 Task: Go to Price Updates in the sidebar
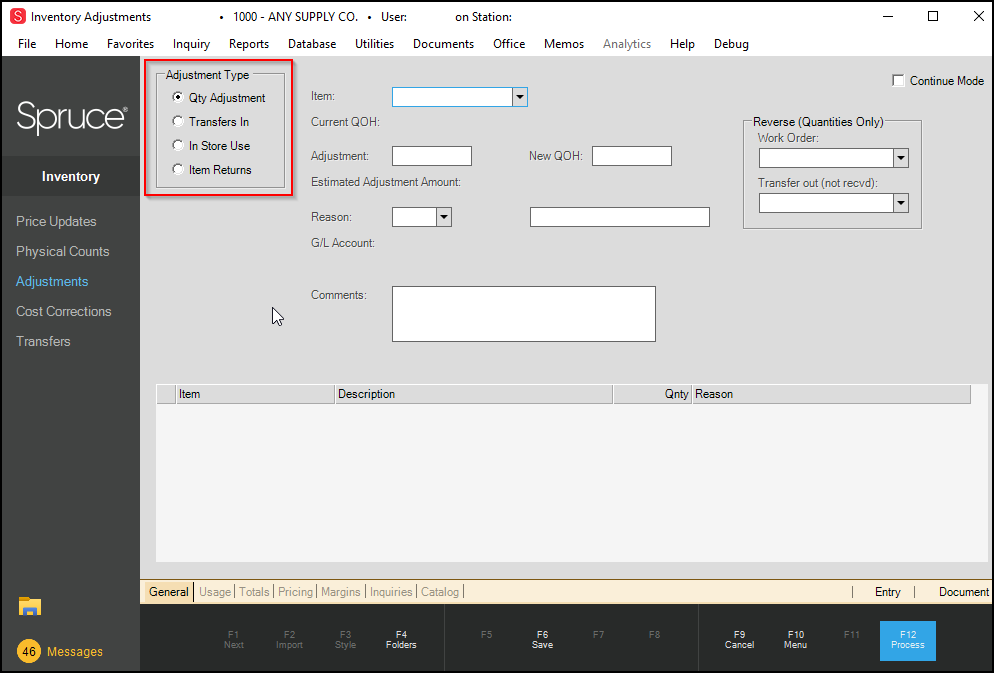(56, 221)
